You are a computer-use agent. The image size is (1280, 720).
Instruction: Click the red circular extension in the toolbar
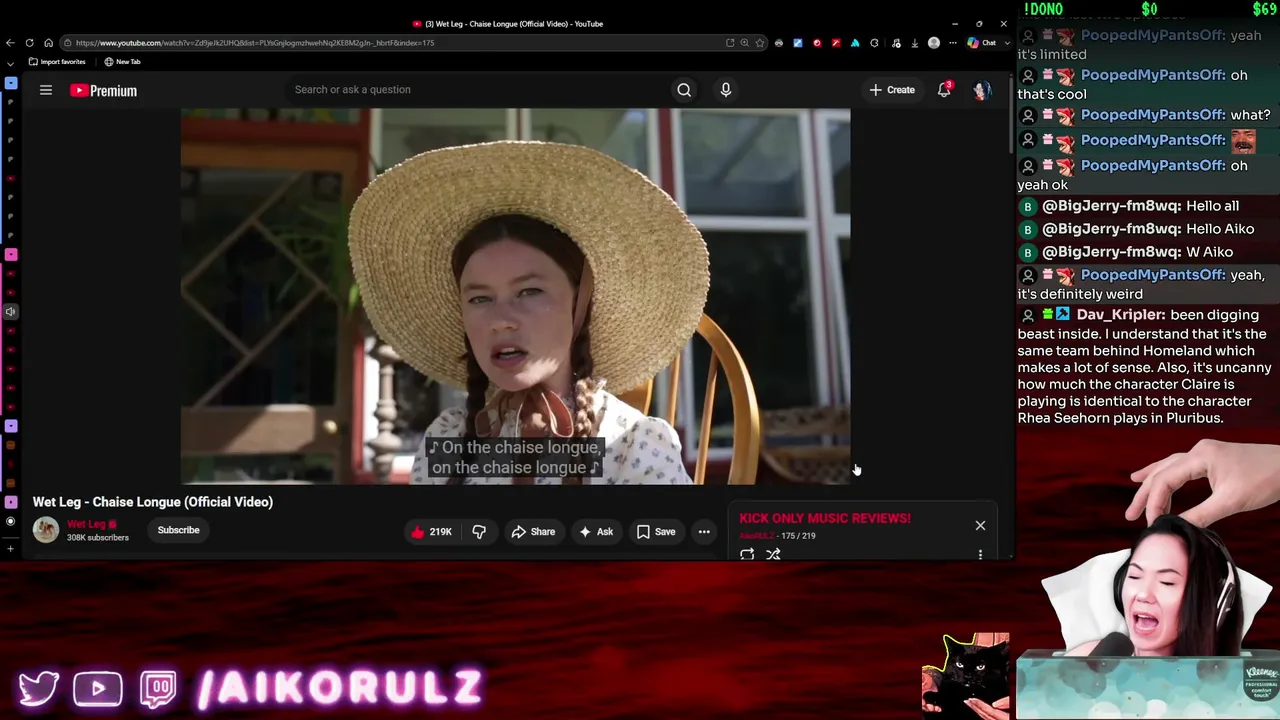tap(817, 43)
